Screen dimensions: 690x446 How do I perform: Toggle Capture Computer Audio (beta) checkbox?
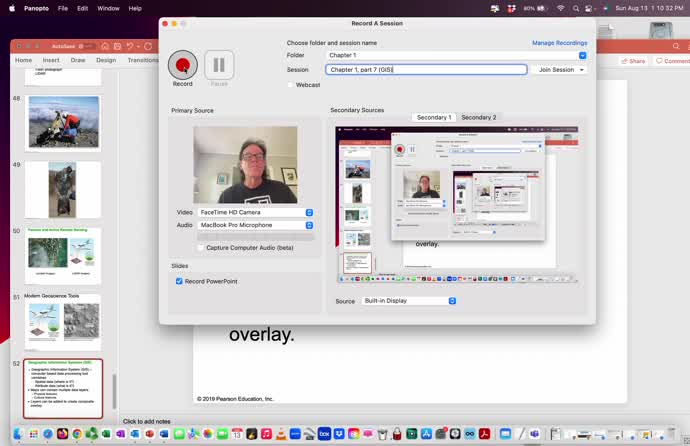tap(201, 247)
